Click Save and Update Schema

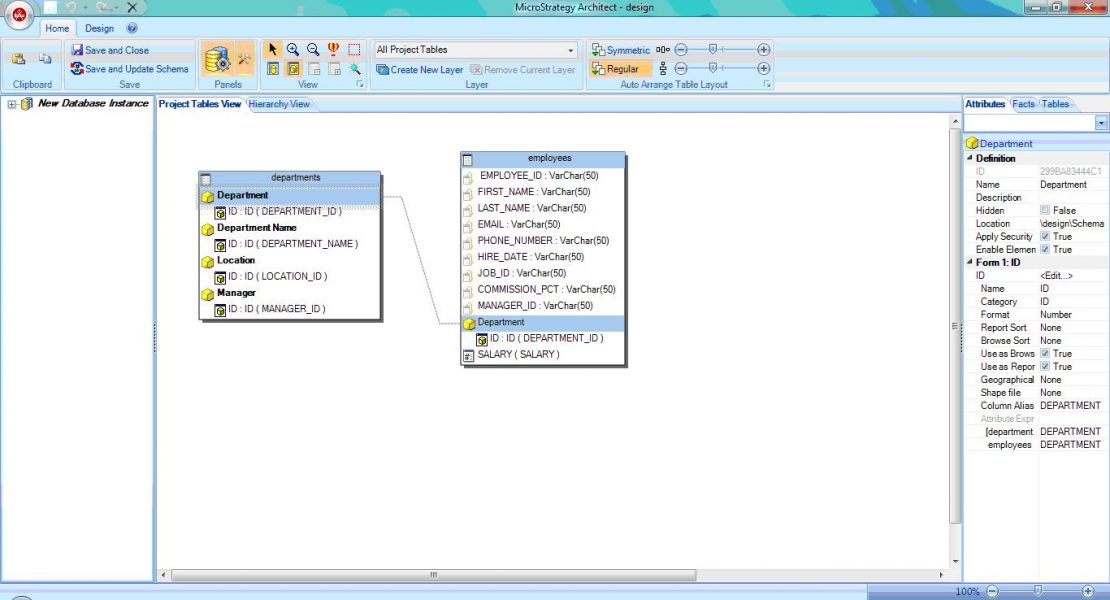pyautogui.click(x=130, y=69)
